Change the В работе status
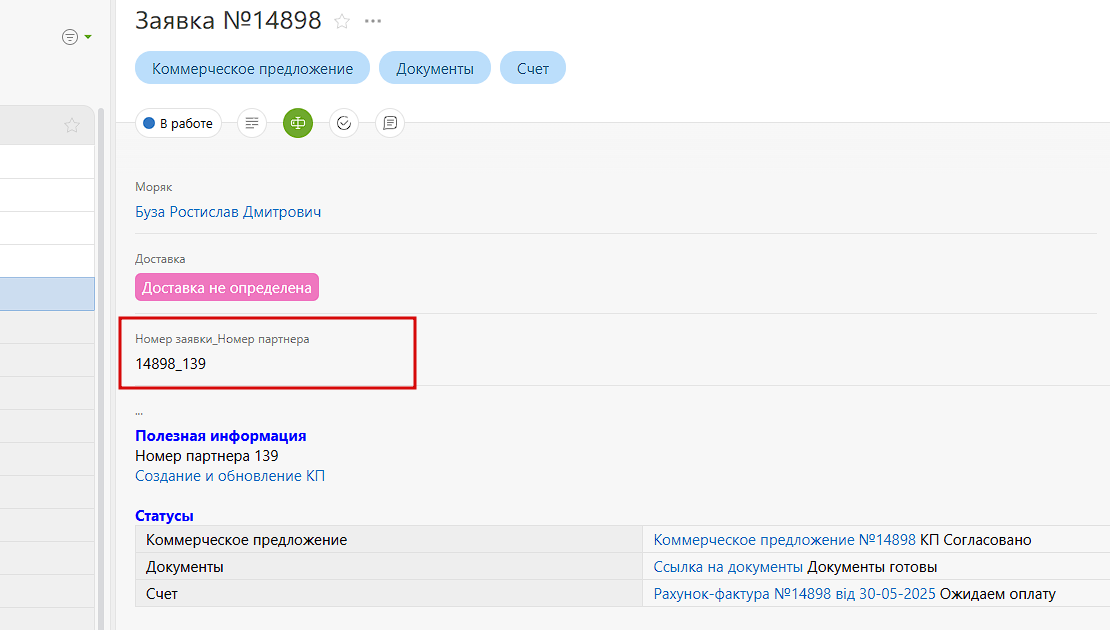The width and height of the screenshot is (1110, 630). tap(178, 123)
